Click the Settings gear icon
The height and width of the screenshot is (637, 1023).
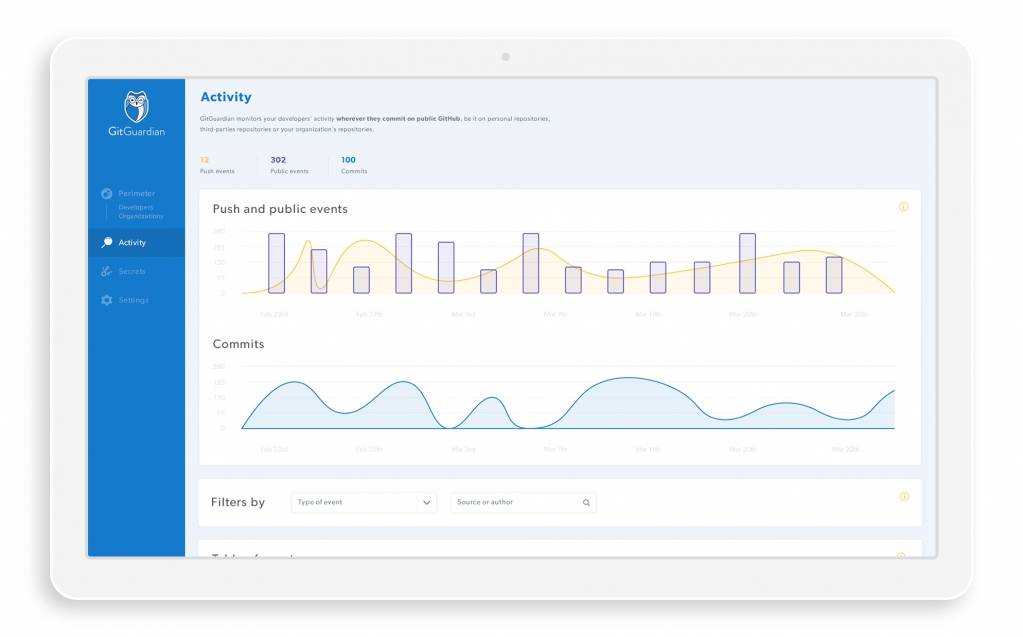[107, 300]
